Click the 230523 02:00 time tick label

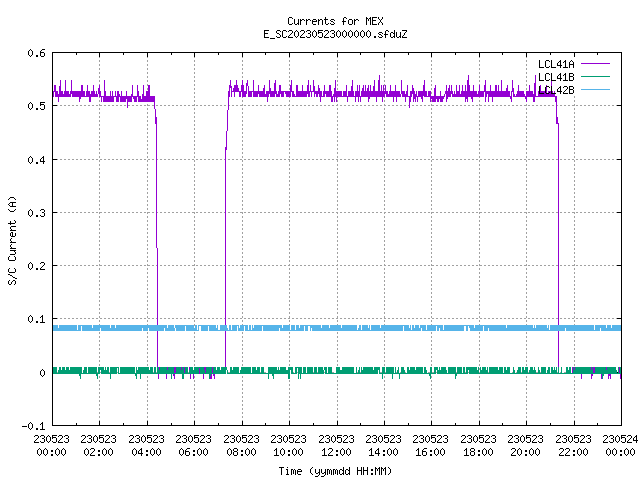point(98,446)
